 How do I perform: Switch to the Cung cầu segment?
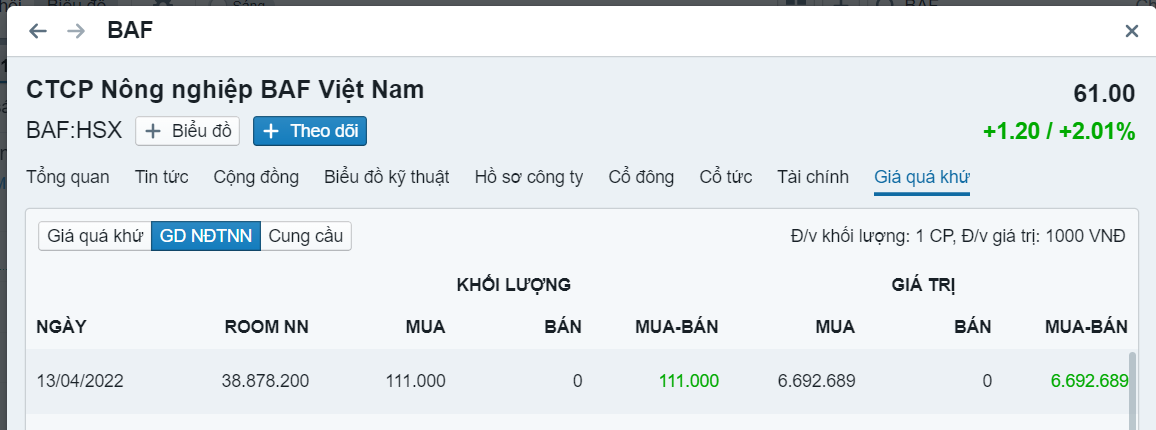[x=306, y=236]
